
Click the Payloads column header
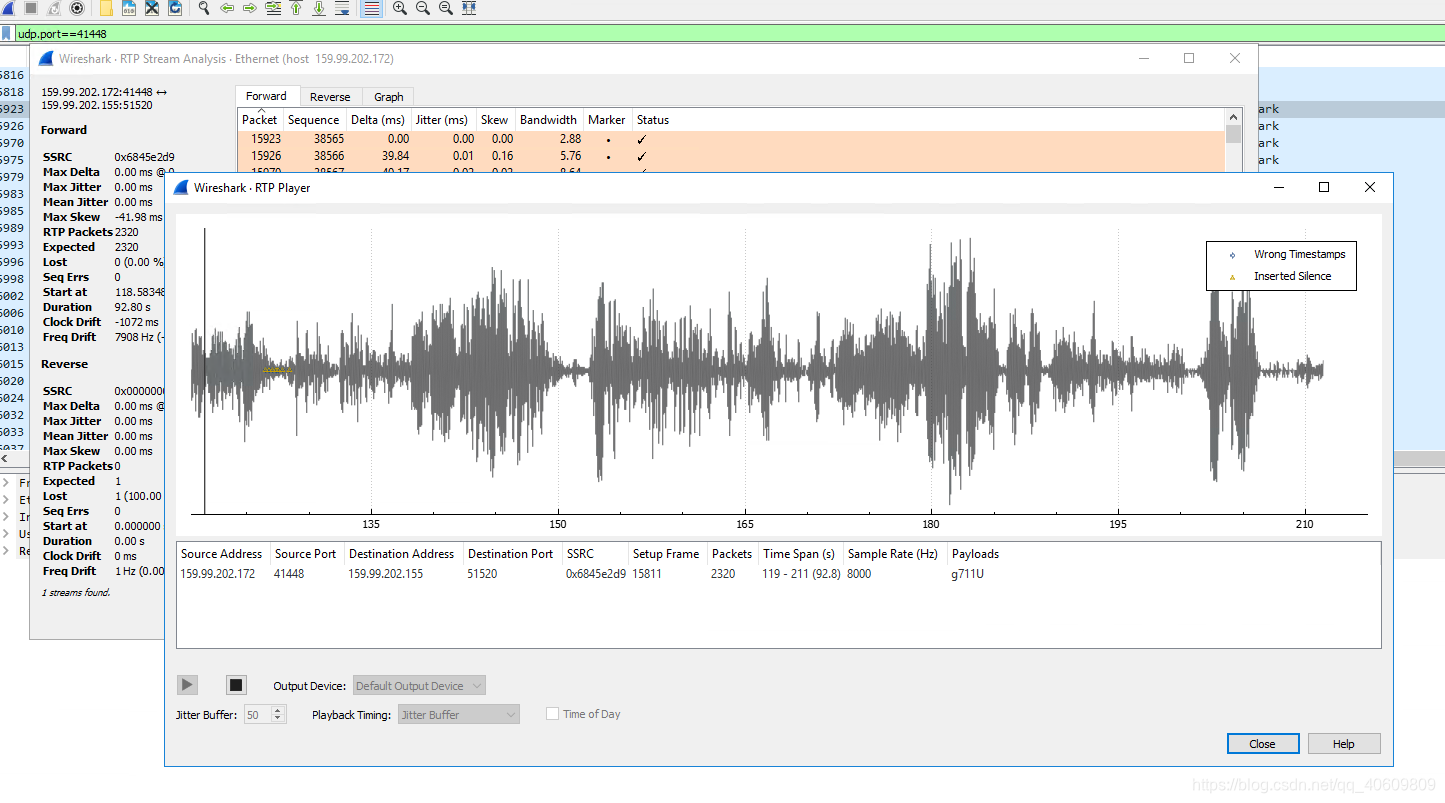(x=975, y=554)
